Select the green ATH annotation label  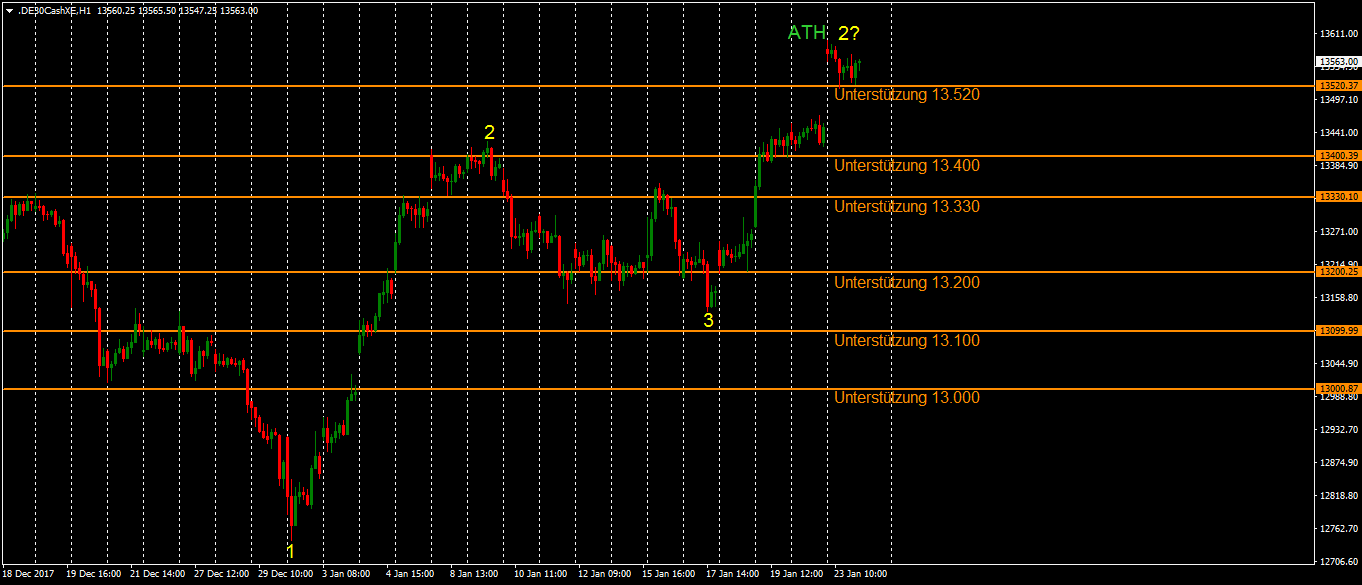click(x=807, y=33)
